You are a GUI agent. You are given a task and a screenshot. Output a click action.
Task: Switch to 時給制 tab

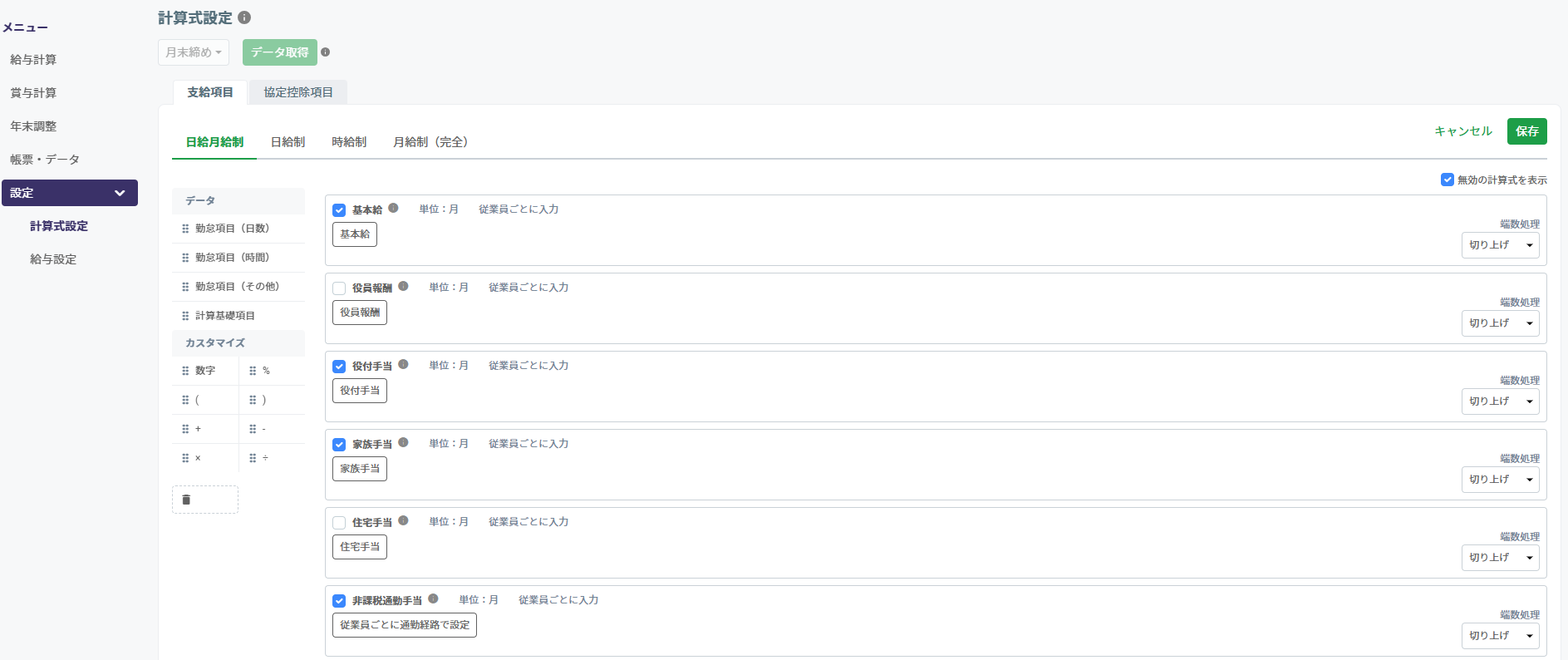coord(349,142)
